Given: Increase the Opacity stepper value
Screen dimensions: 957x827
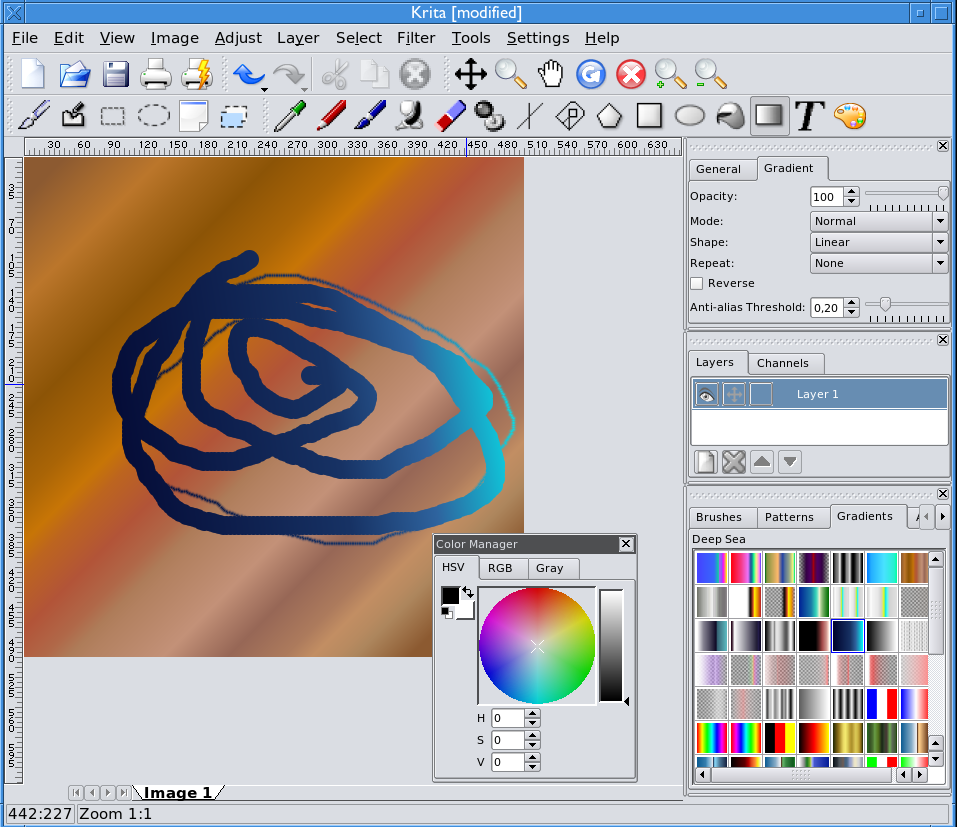Looking at the screenshot, I should point(851,192).
